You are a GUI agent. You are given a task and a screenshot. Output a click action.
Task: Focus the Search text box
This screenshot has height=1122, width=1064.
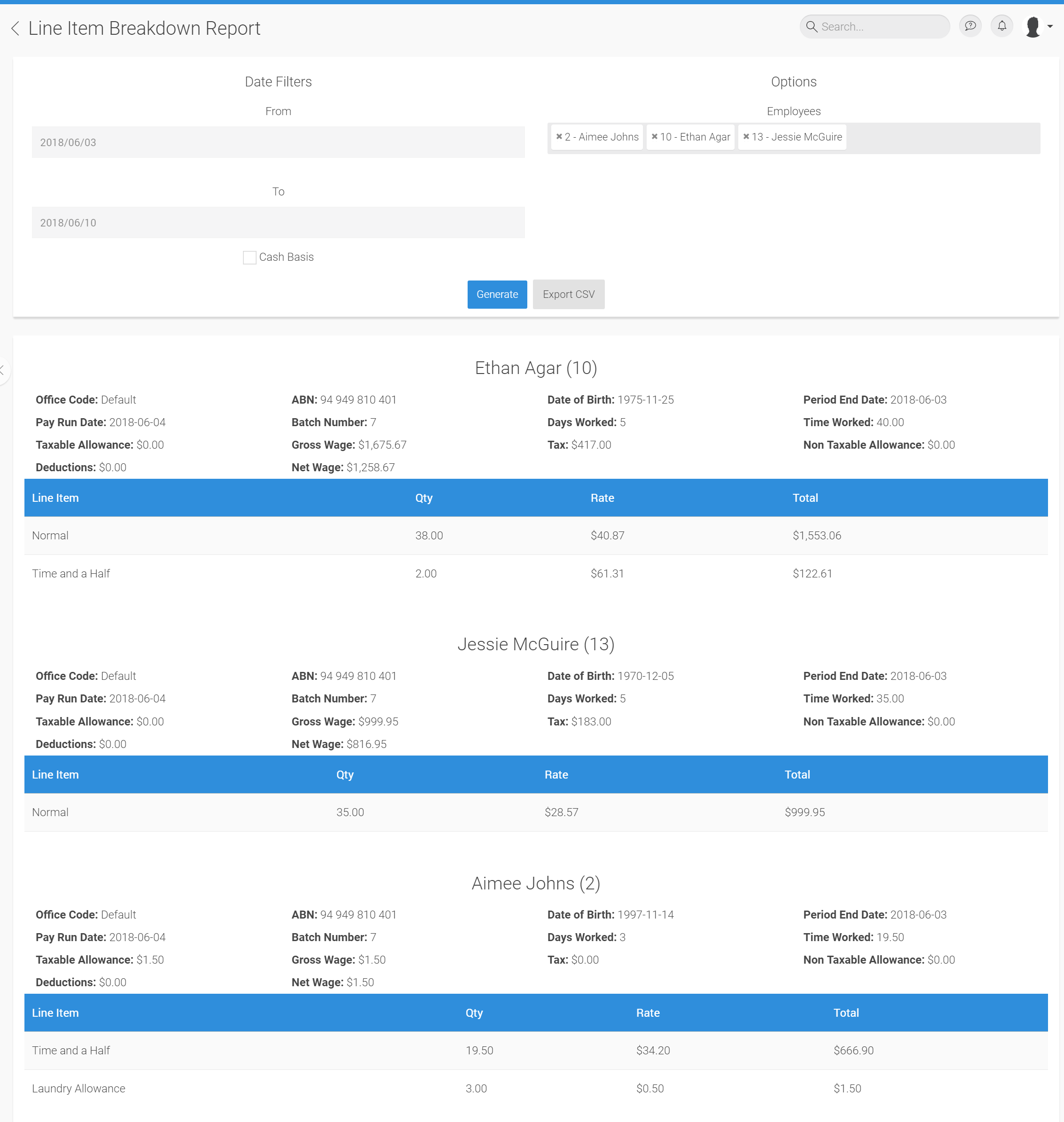click(x=882, y=27)
